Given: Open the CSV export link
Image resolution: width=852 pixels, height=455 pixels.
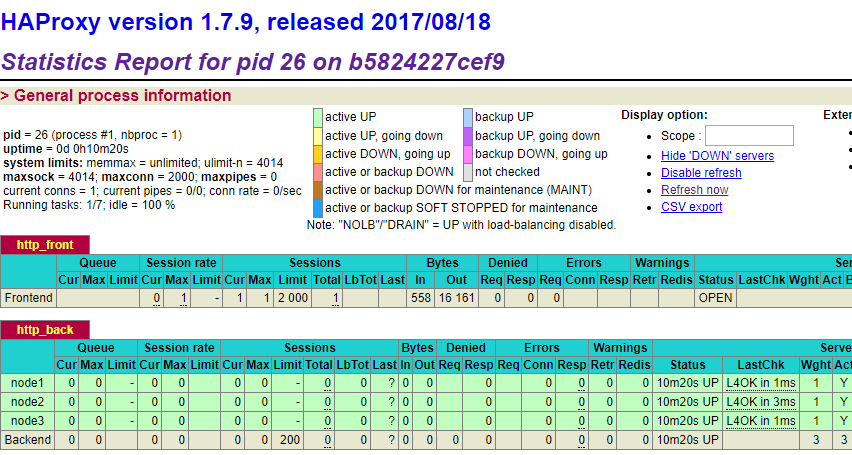Looking at the screenshot, I should (x=692, y=207).
